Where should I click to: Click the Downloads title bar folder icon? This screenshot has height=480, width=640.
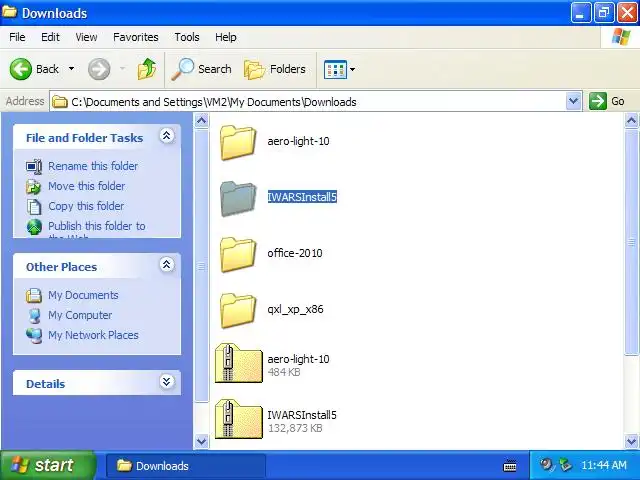click(9, 12)
